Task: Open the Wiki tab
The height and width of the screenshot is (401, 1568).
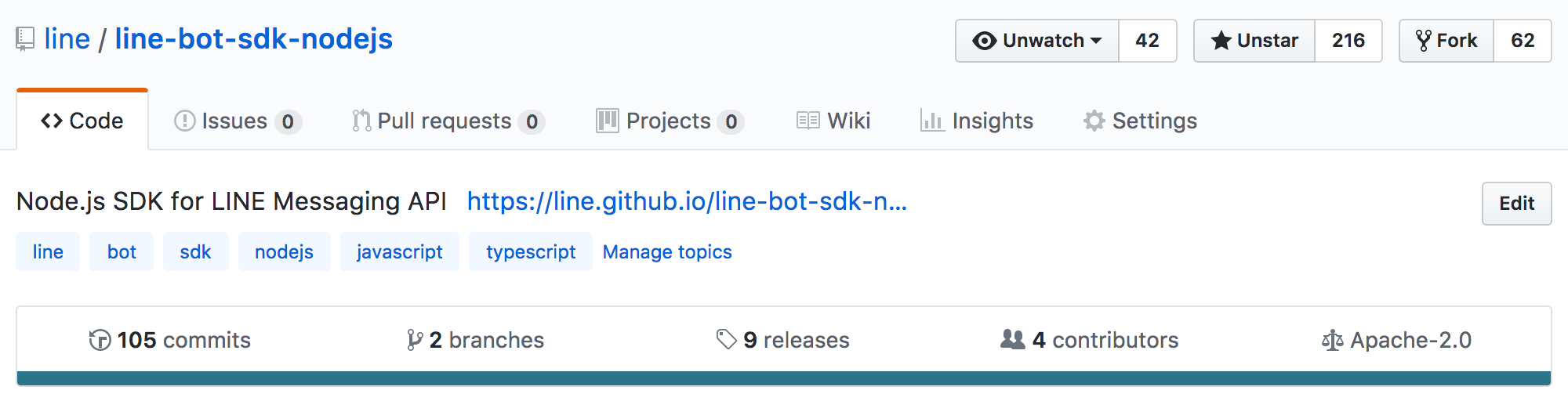Action: pyautogui.click(x=833, y=121)
